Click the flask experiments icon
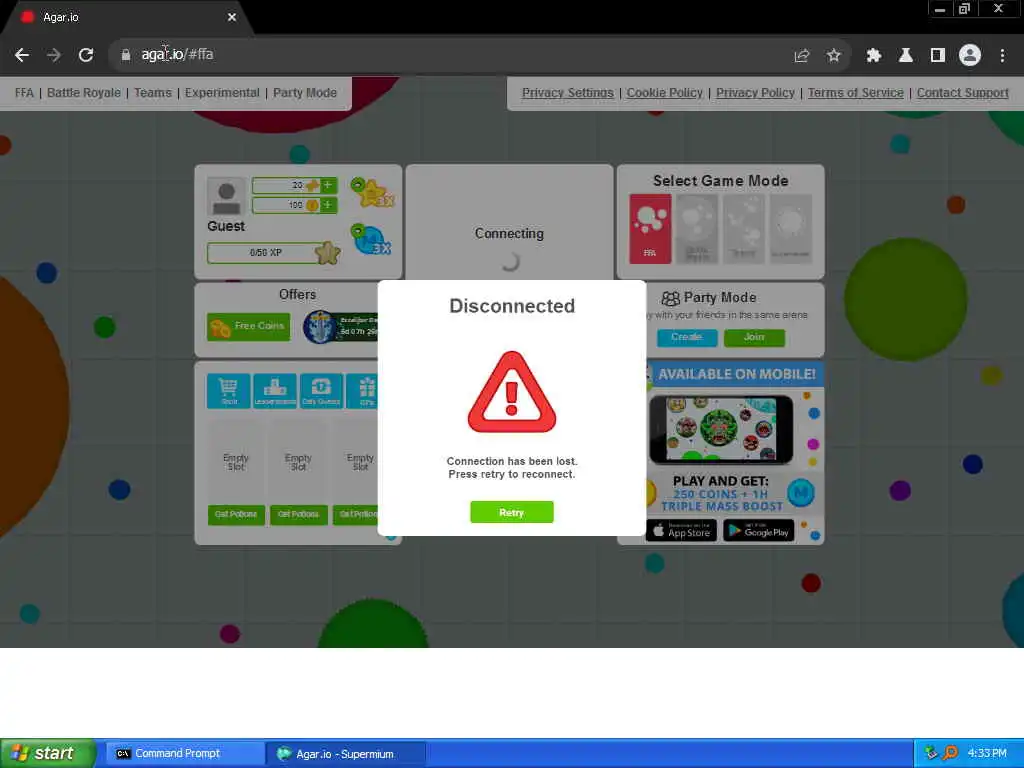Image resolution: width=1024 pixels, height=768 pixels. coord(905,56)
